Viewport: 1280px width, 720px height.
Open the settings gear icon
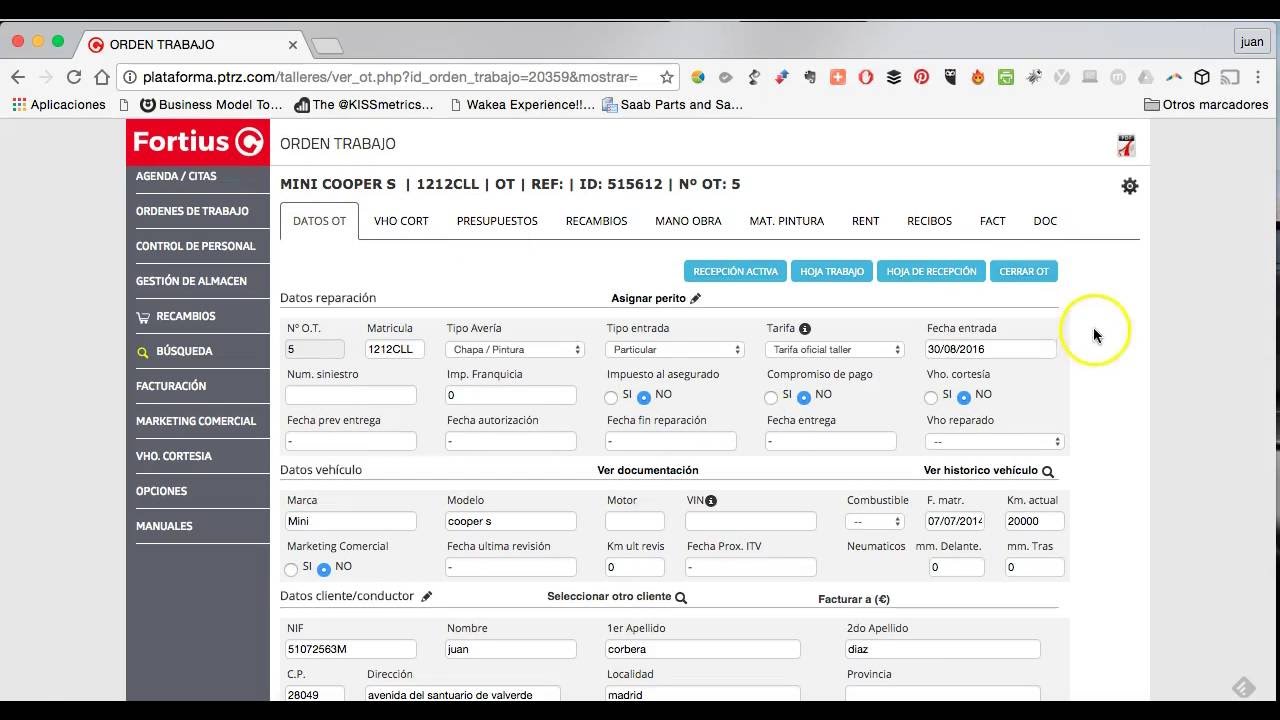pos(1130,186)
